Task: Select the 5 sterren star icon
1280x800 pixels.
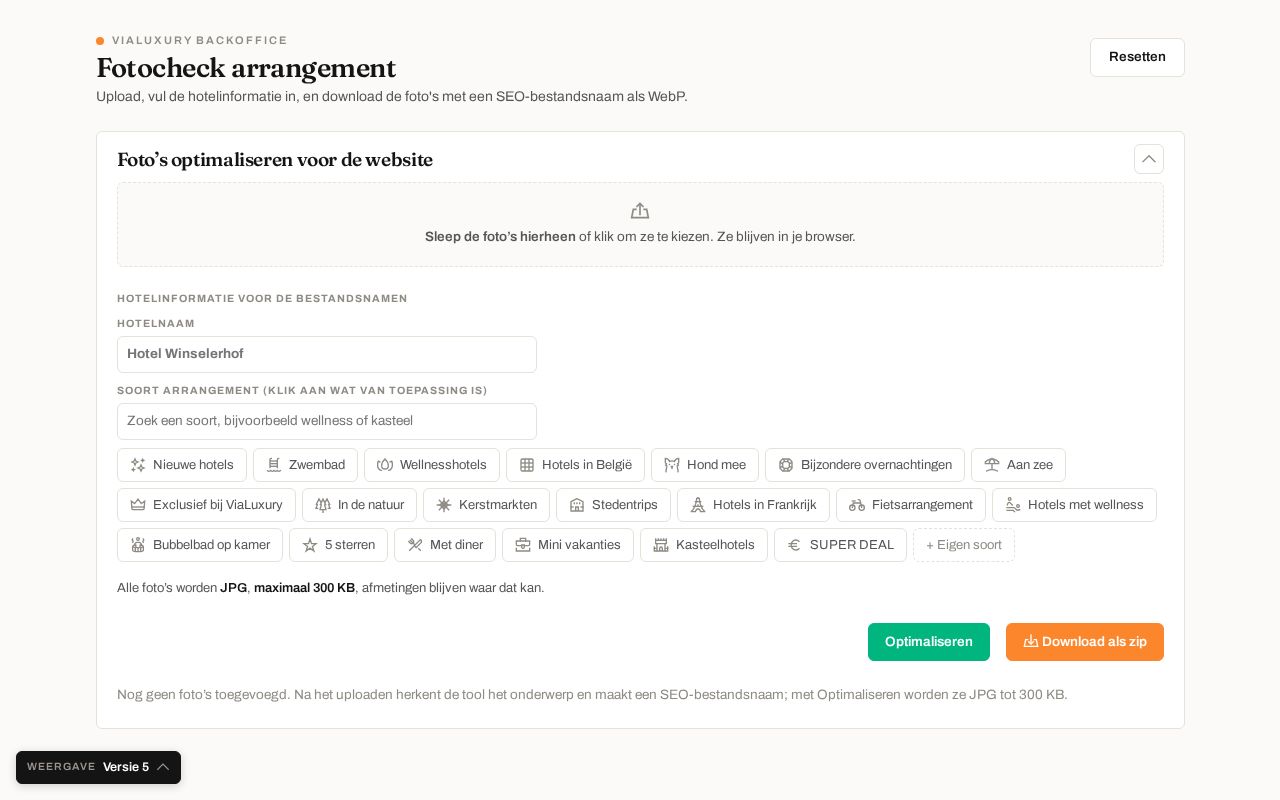Action: 310,545
